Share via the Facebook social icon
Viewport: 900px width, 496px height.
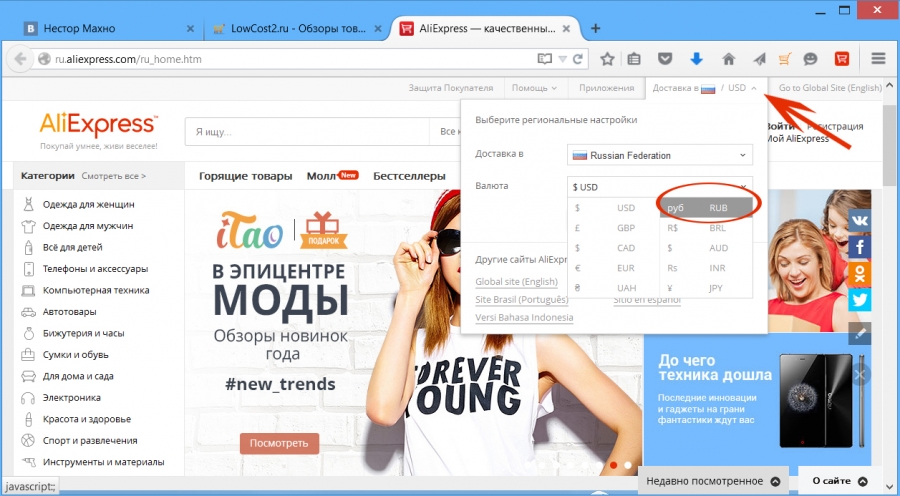[859, 247]
